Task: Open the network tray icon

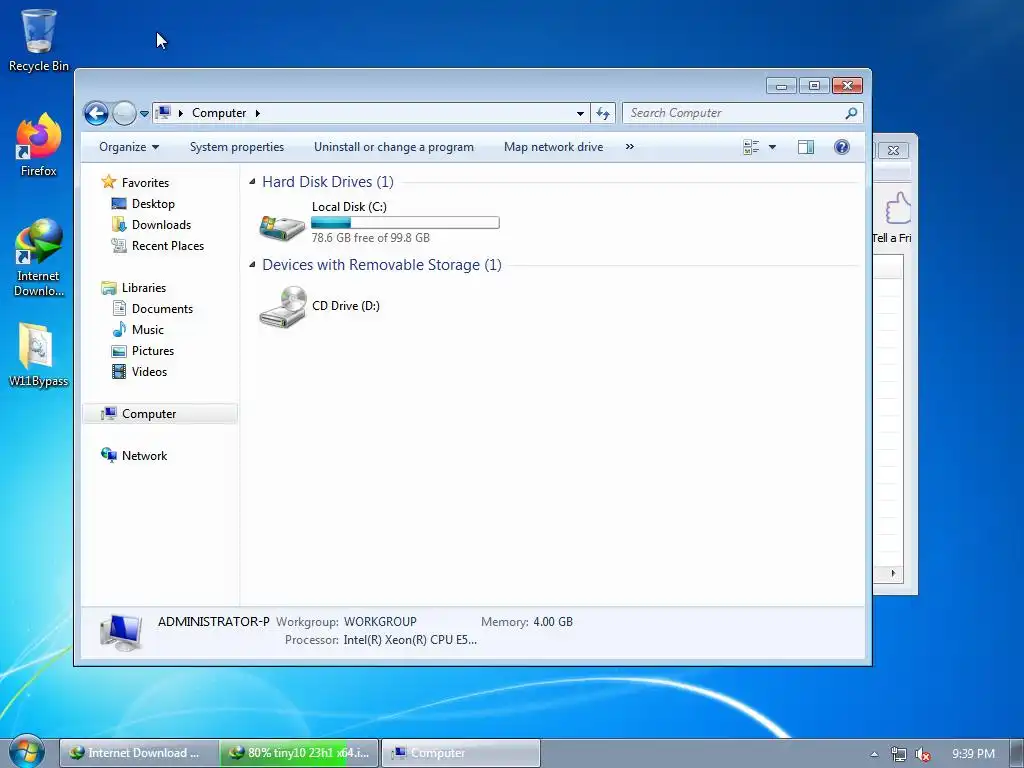Action: 899,754
